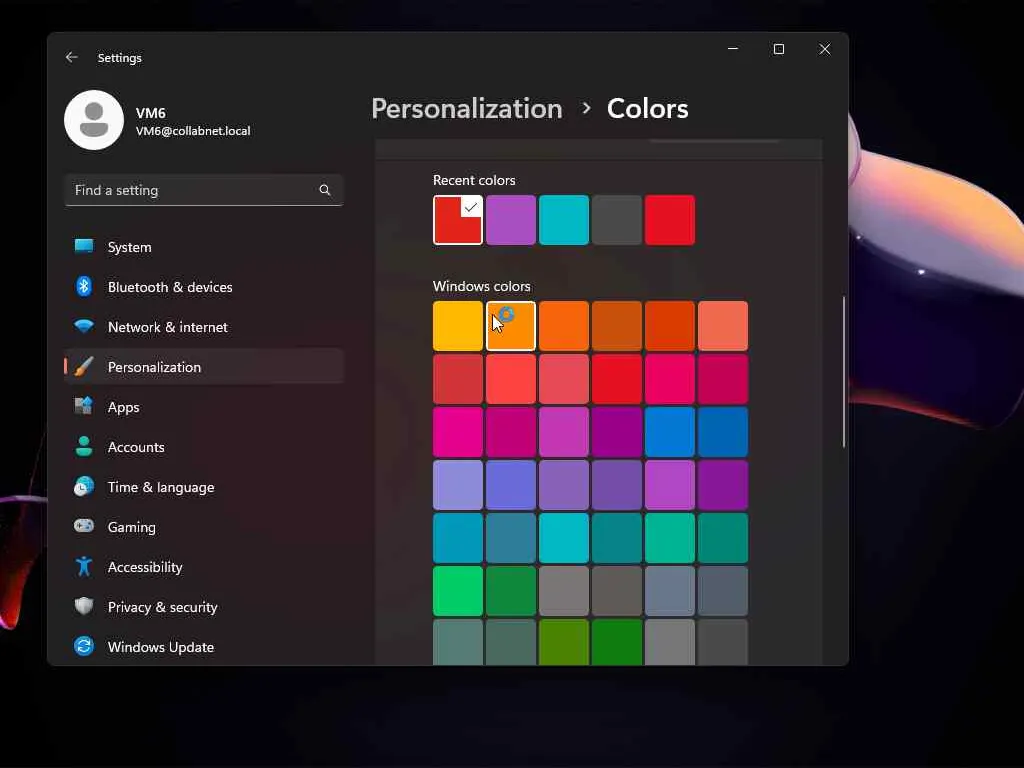Select the dark gray recent color
The image size is (1024, 768).
click(616, 220)
